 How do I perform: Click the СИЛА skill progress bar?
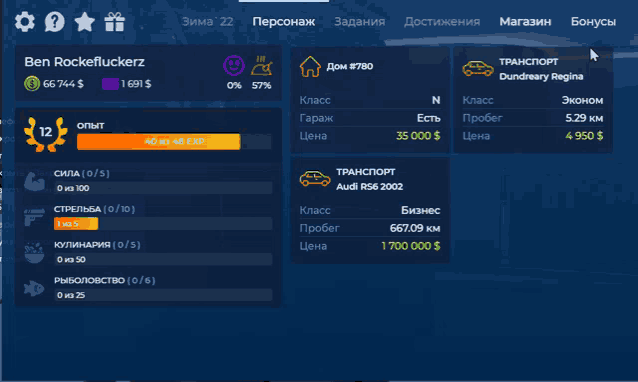163,188
